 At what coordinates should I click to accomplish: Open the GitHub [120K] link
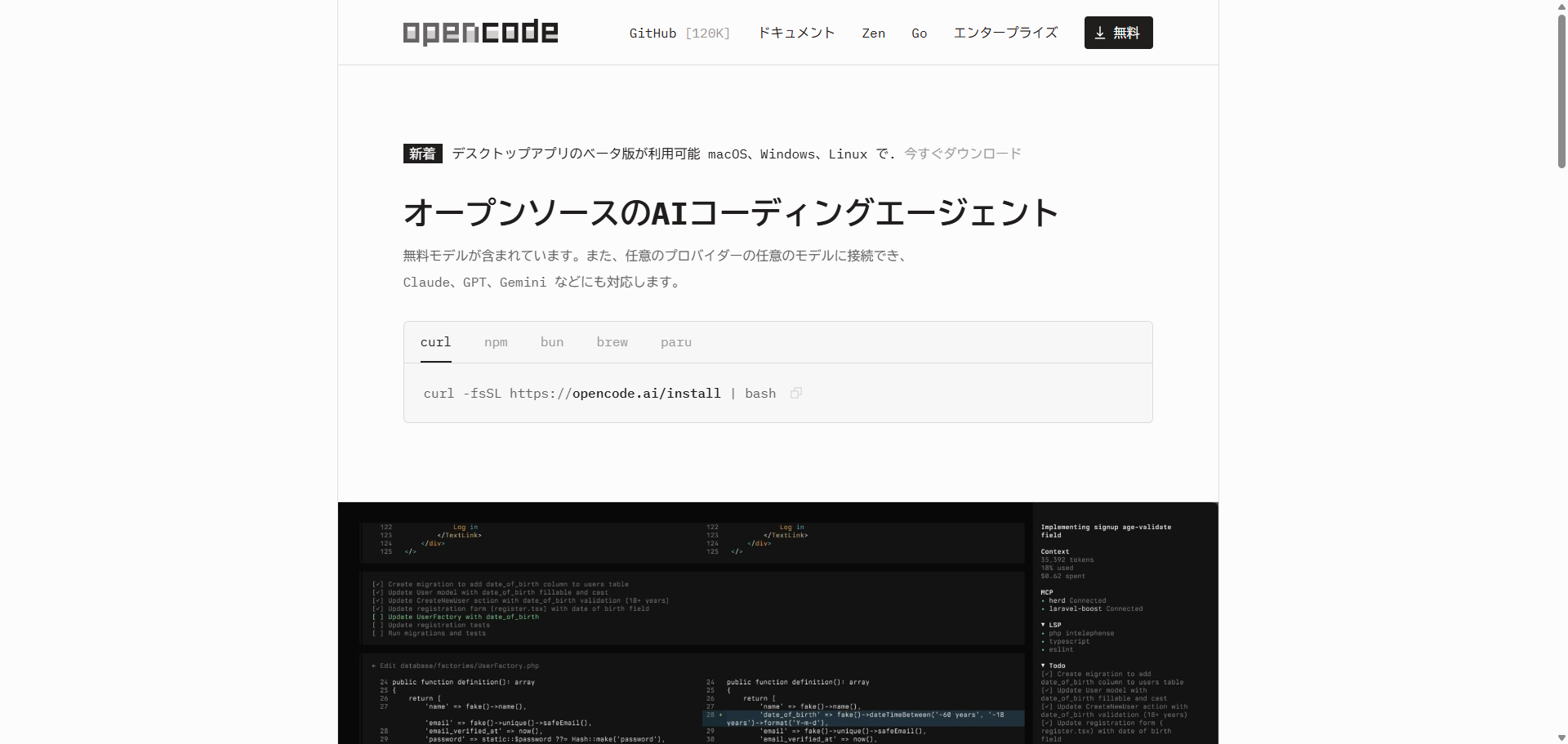pos(679,33)
